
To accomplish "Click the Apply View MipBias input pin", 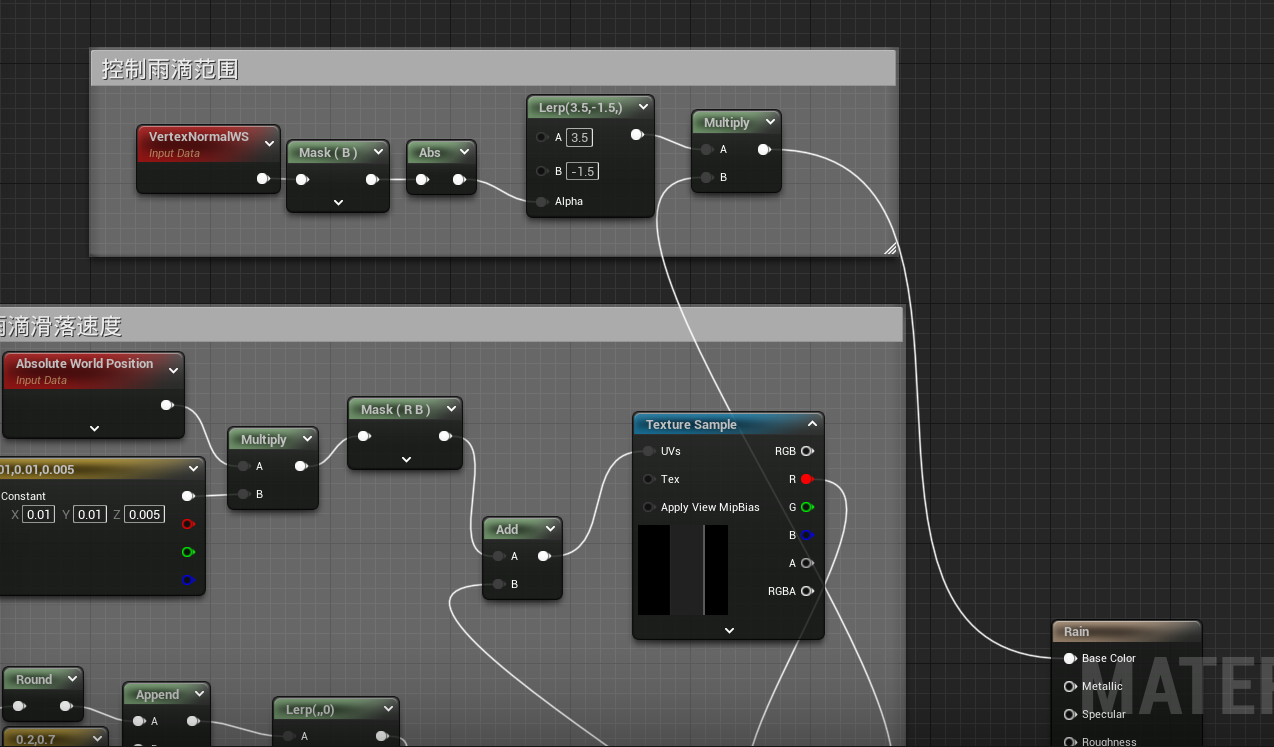I will 649,507.
